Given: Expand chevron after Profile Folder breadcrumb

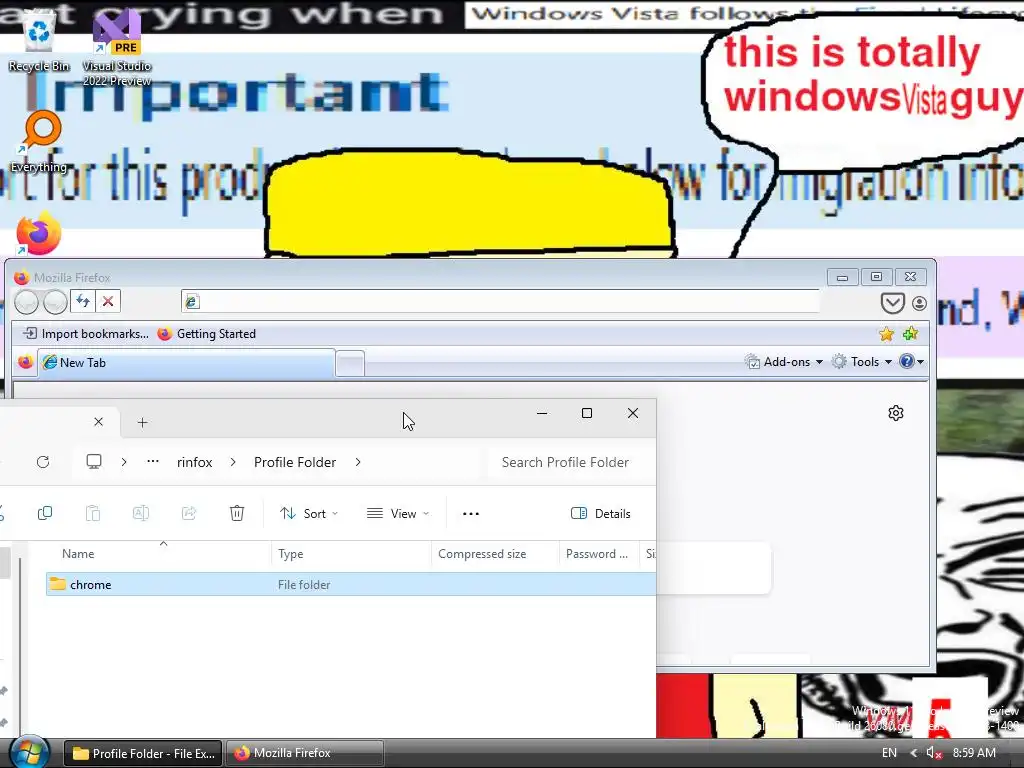Looking at the screenshot, I should (x=358, y=462).
